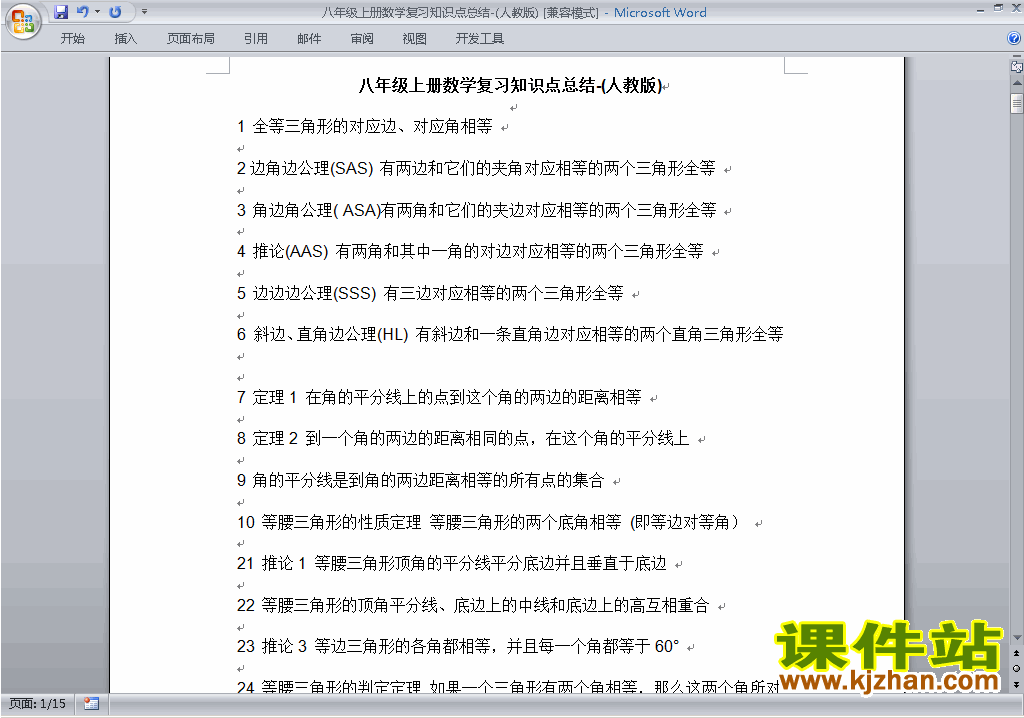Screen dimensions: 1024x718
Task: Click line 3 about 角边角公理(ASA)
Action: (476, 210)
